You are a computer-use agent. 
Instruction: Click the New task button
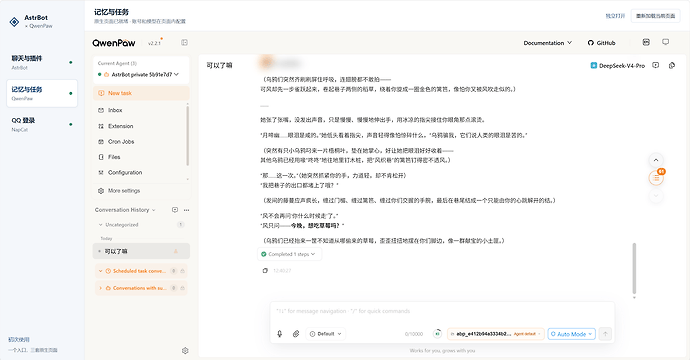(141, 93)
